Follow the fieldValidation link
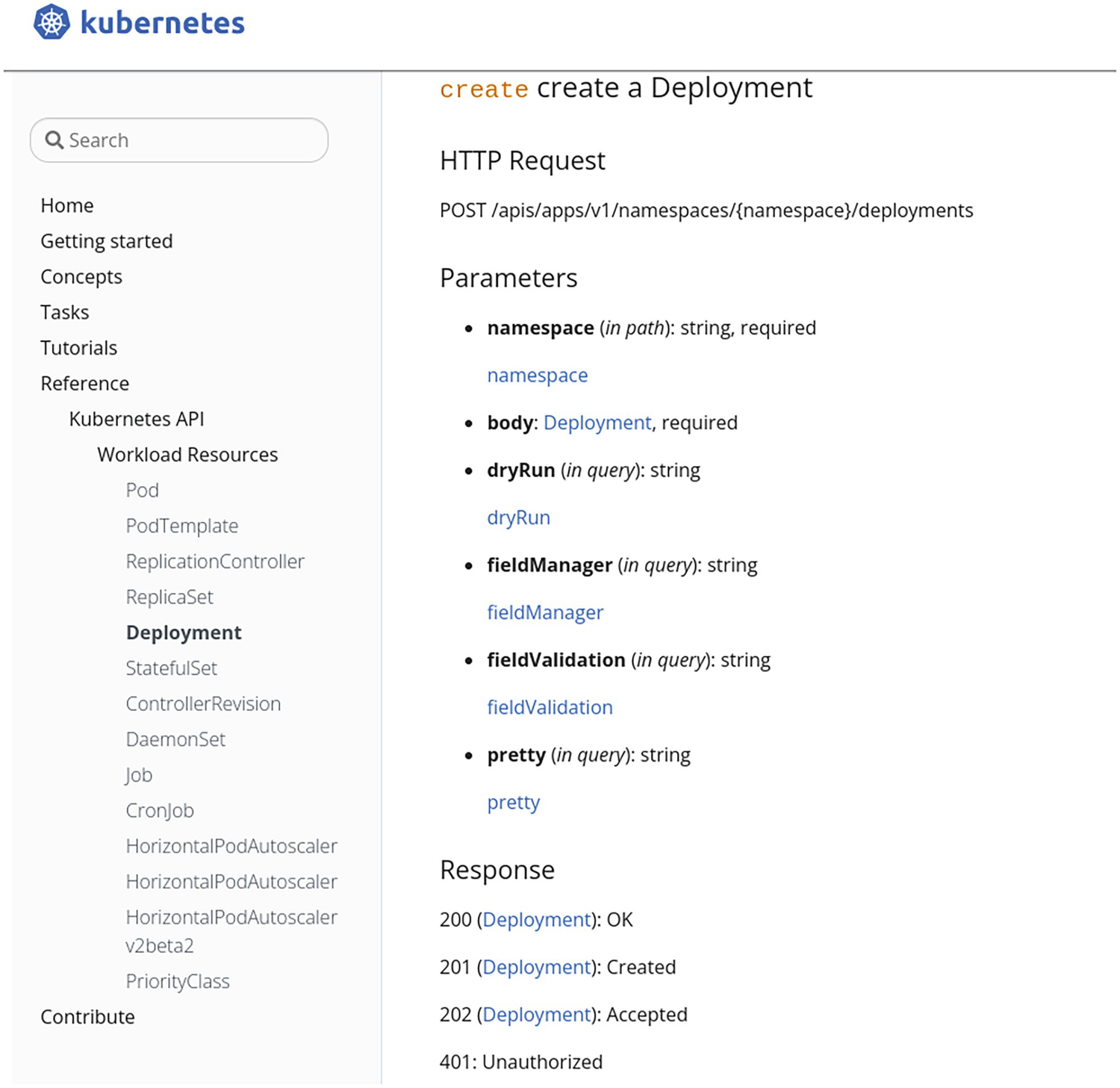 click(550, 707)
